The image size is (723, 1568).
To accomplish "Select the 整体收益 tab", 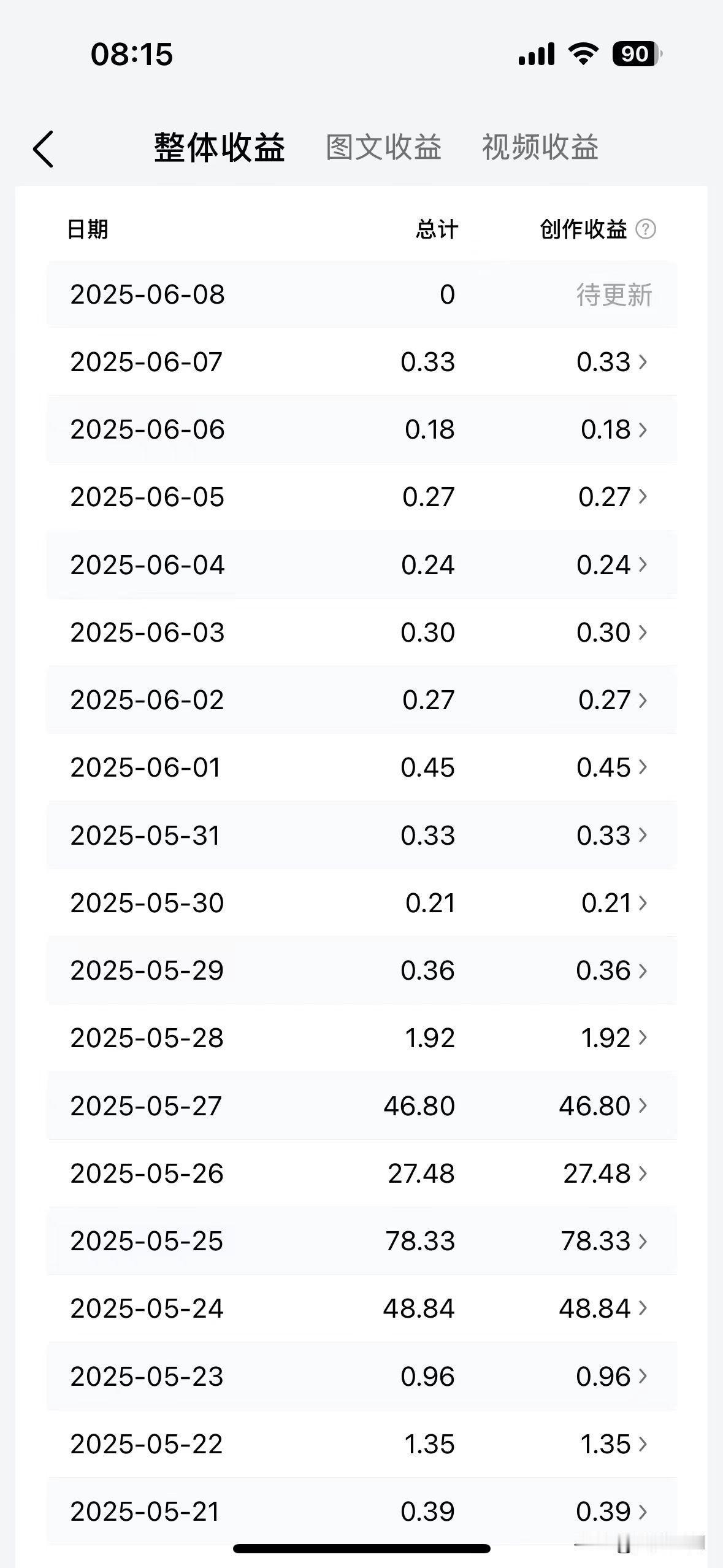I will pos(220,148).
